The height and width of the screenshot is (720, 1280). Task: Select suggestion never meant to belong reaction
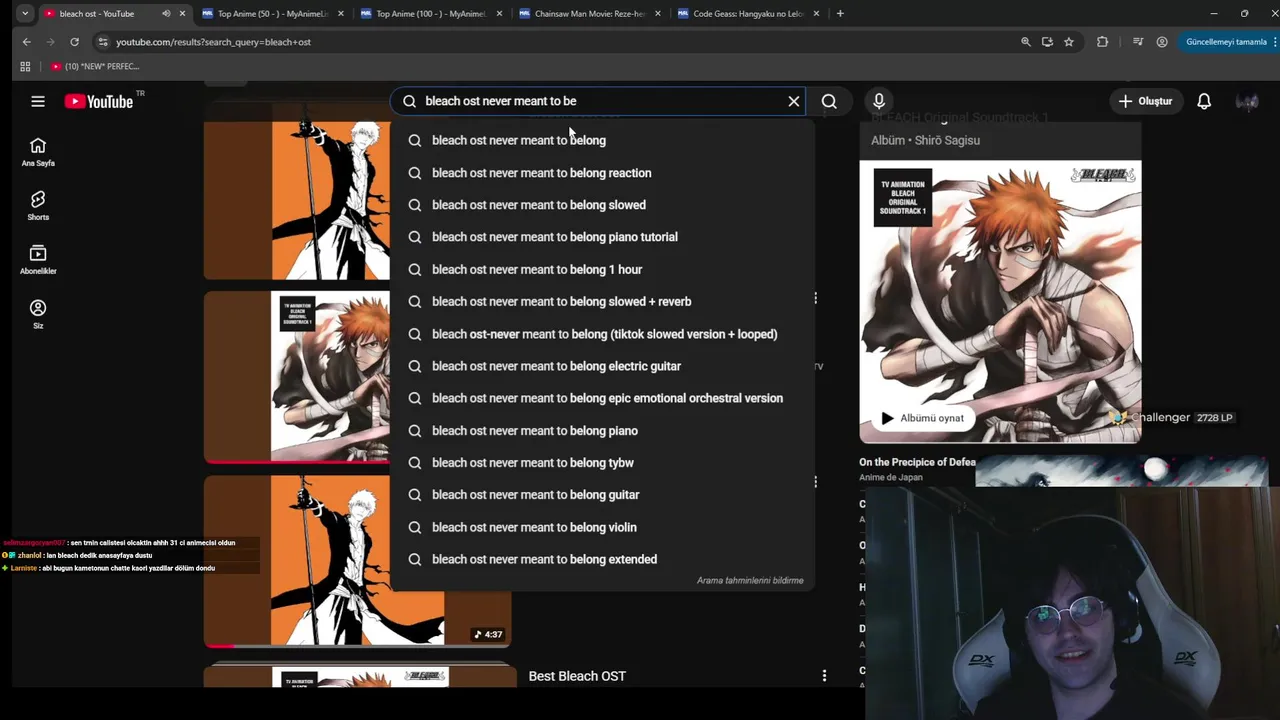pyautogui.click(x=603, y=173)
